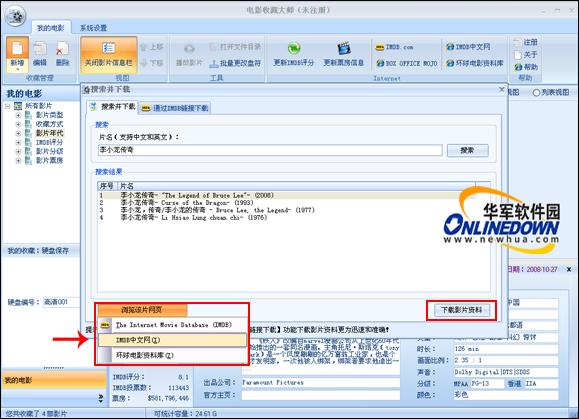Click the 播放影片 play movie icon
This screenshot has height=419, width=579.
click(189, 55)
